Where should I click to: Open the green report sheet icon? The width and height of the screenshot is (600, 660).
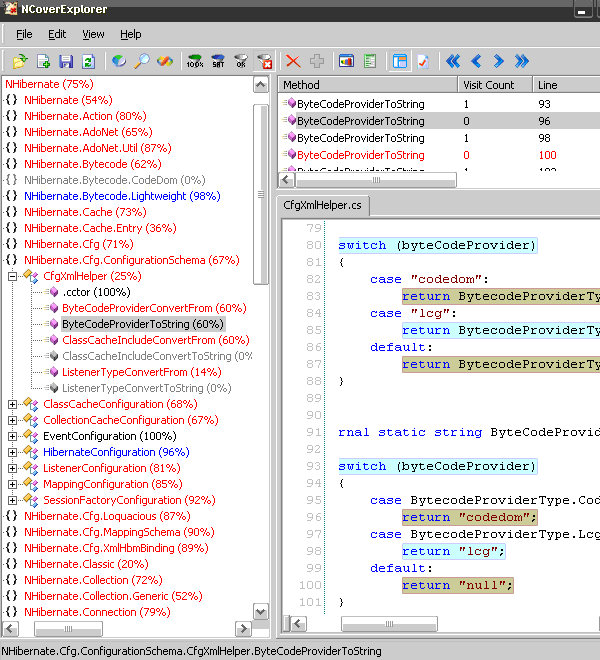tap(370, 61)
